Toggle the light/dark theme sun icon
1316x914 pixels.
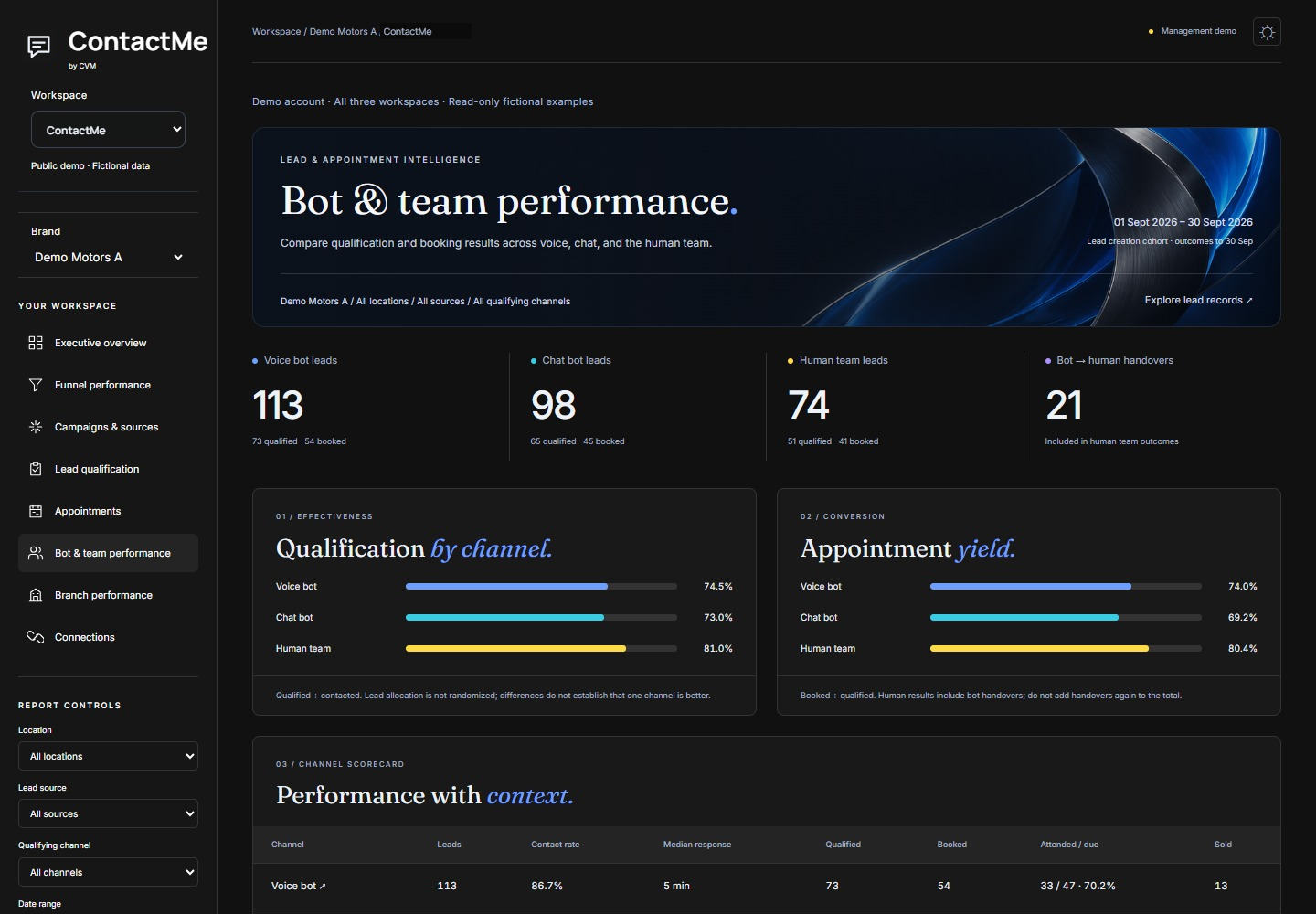[x=1267, y=32]
